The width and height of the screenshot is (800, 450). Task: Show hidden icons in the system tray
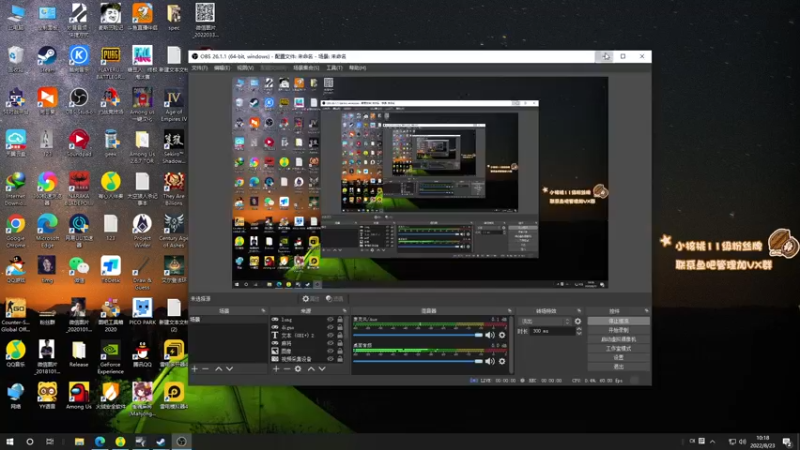coord(713,441)
